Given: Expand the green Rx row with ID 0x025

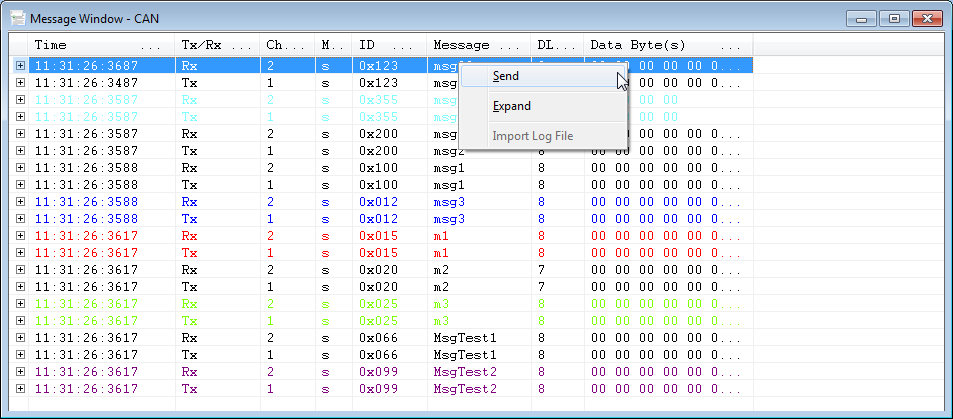Looking at the screenshot, I should 20,303.
